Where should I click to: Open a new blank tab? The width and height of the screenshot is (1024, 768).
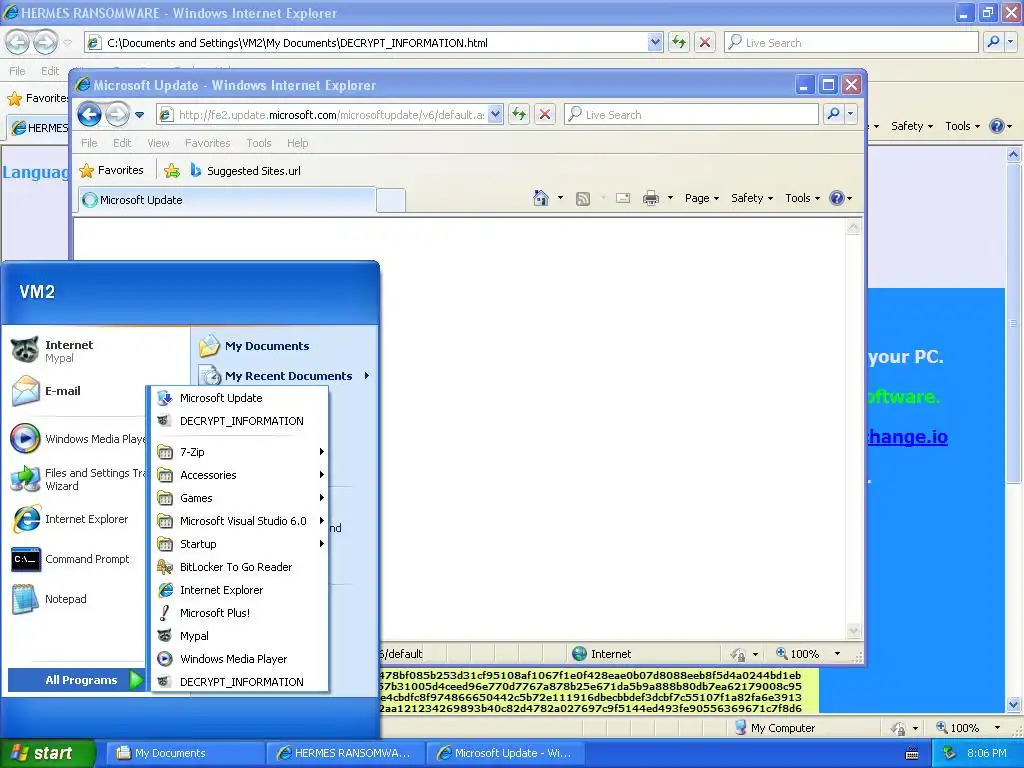[x=391, y=200]
